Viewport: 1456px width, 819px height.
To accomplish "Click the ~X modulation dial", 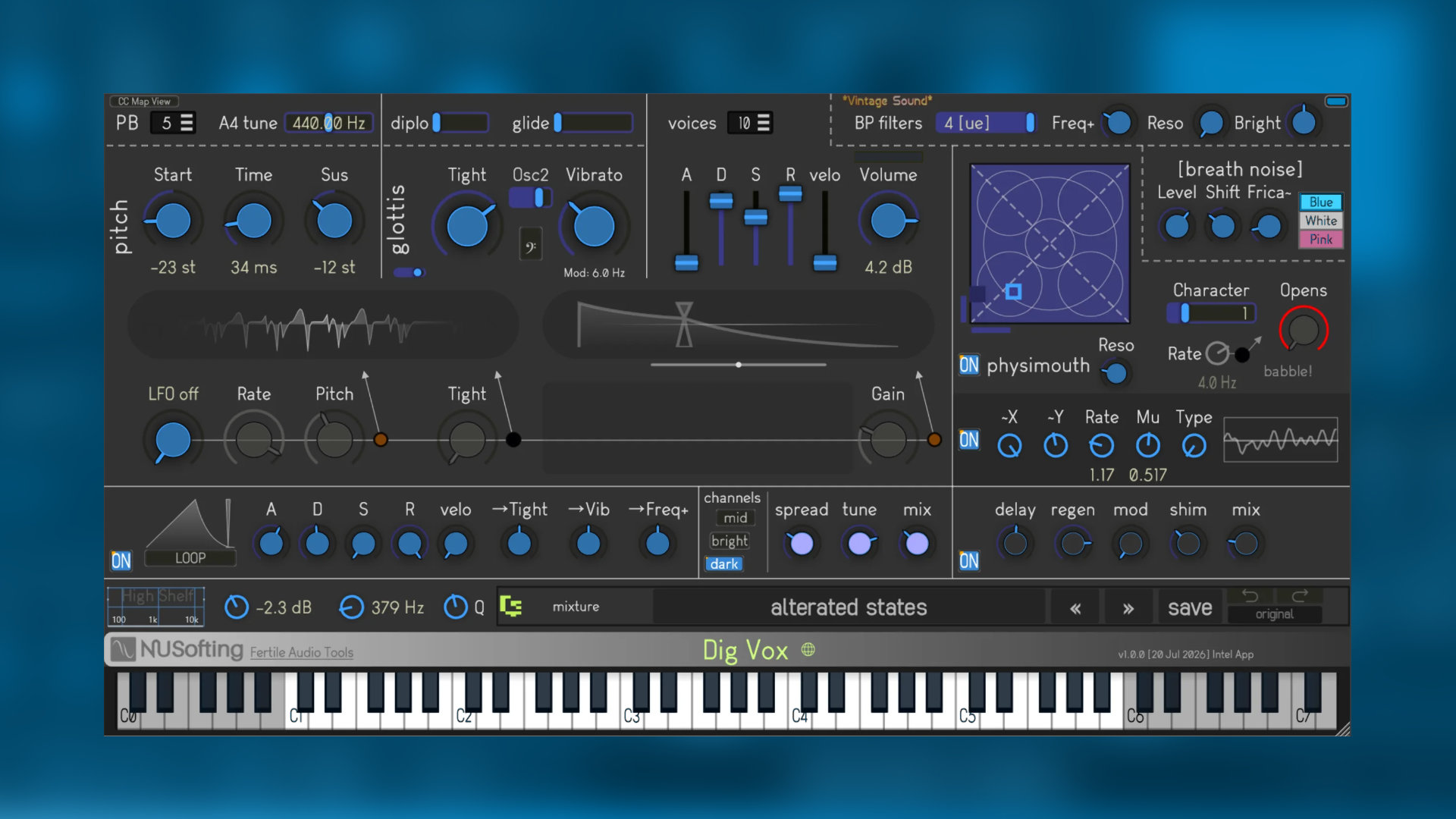I will coord(1009,446).
